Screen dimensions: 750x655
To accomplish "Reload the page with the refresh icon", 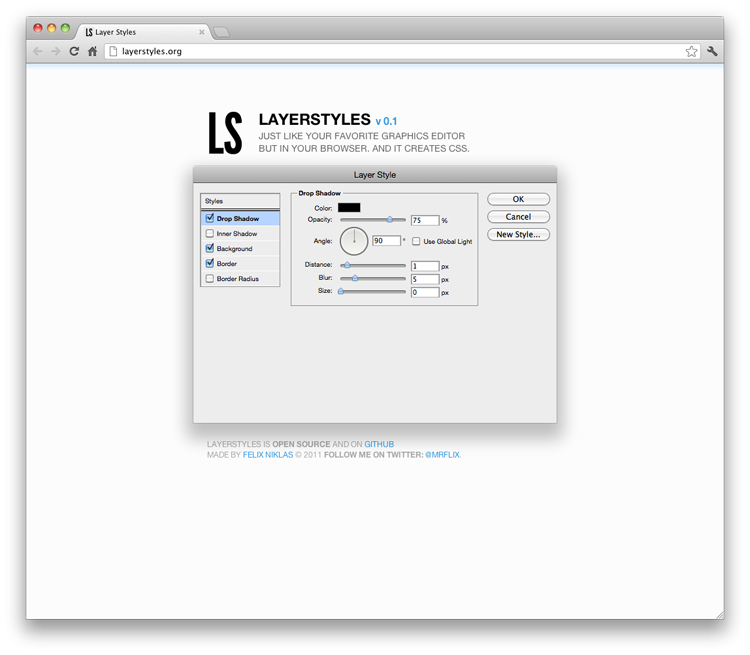I will click(74, 51).
